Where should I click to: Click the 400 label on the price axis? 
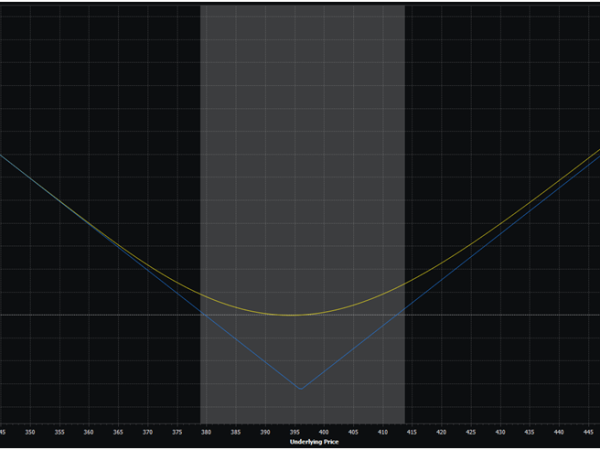point(323,432)
